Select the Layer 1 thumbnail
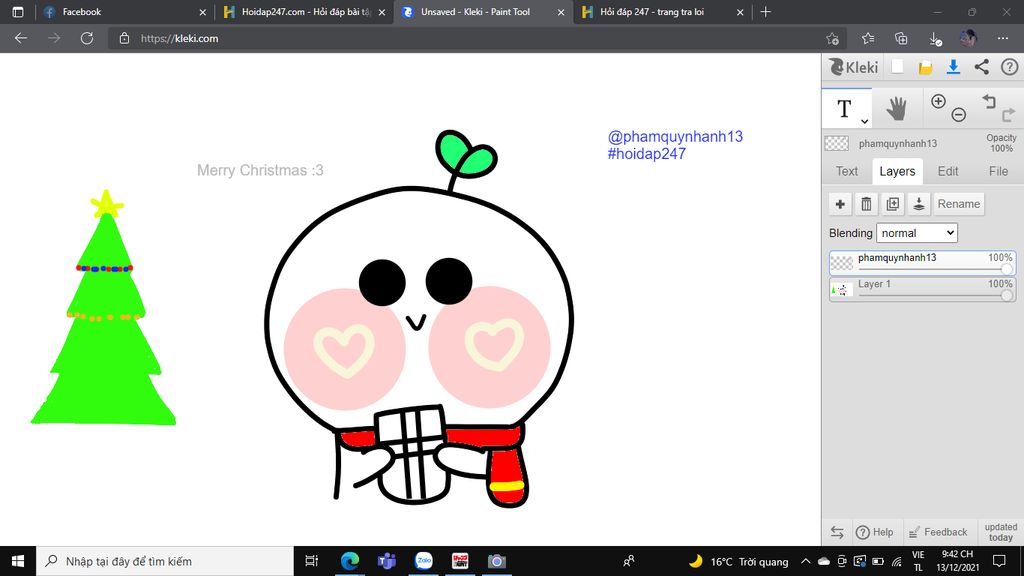This screenshot has width=1024, height=576. tap(842, 290)
